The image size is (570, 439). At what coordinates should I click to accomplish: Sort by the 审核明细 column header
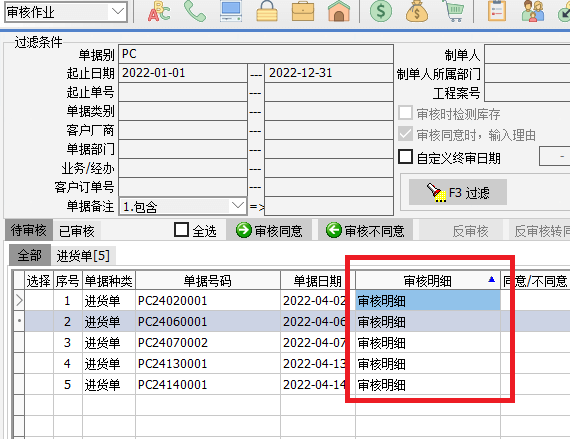[428, 281]
